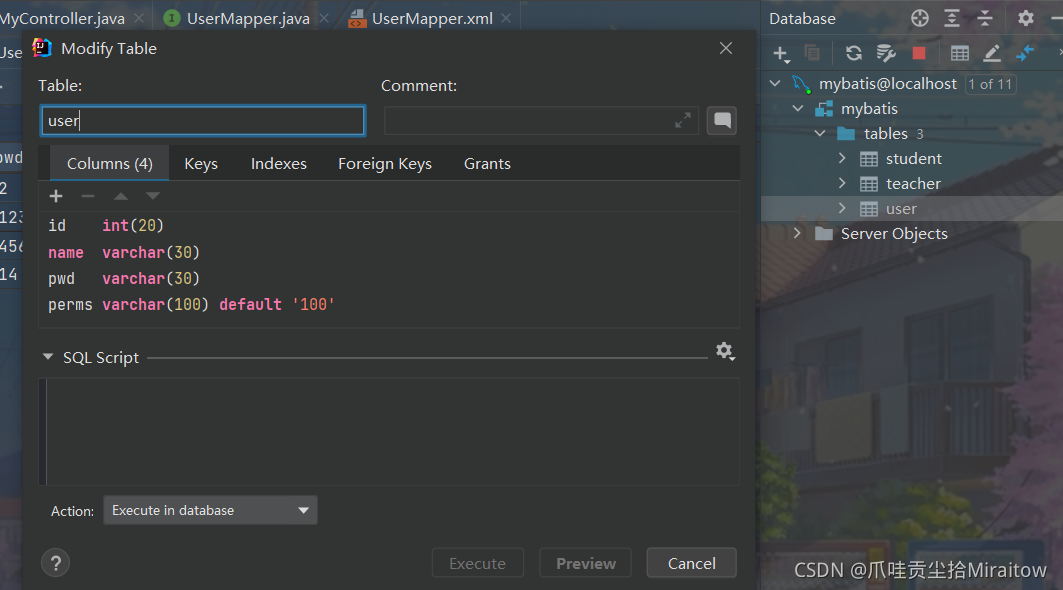Collapse the SQL Script section

(x=47, y=357)
